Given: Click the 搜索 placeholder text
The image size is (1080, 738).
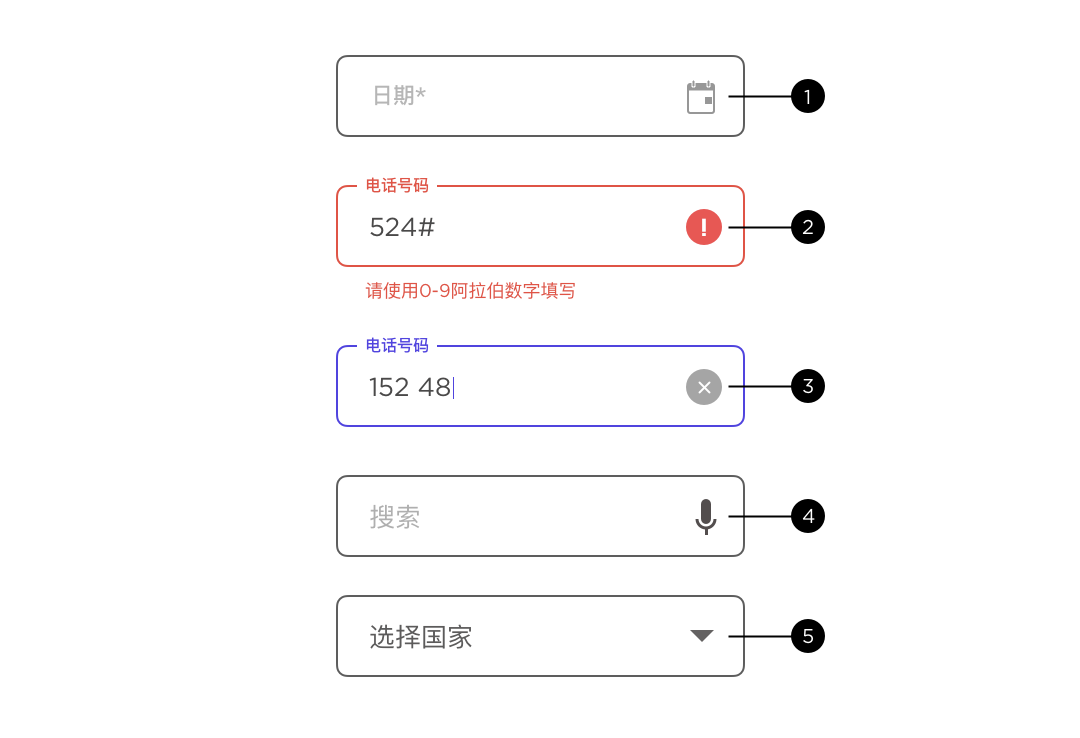Looking at the screenshot, I should click(395, 517).
